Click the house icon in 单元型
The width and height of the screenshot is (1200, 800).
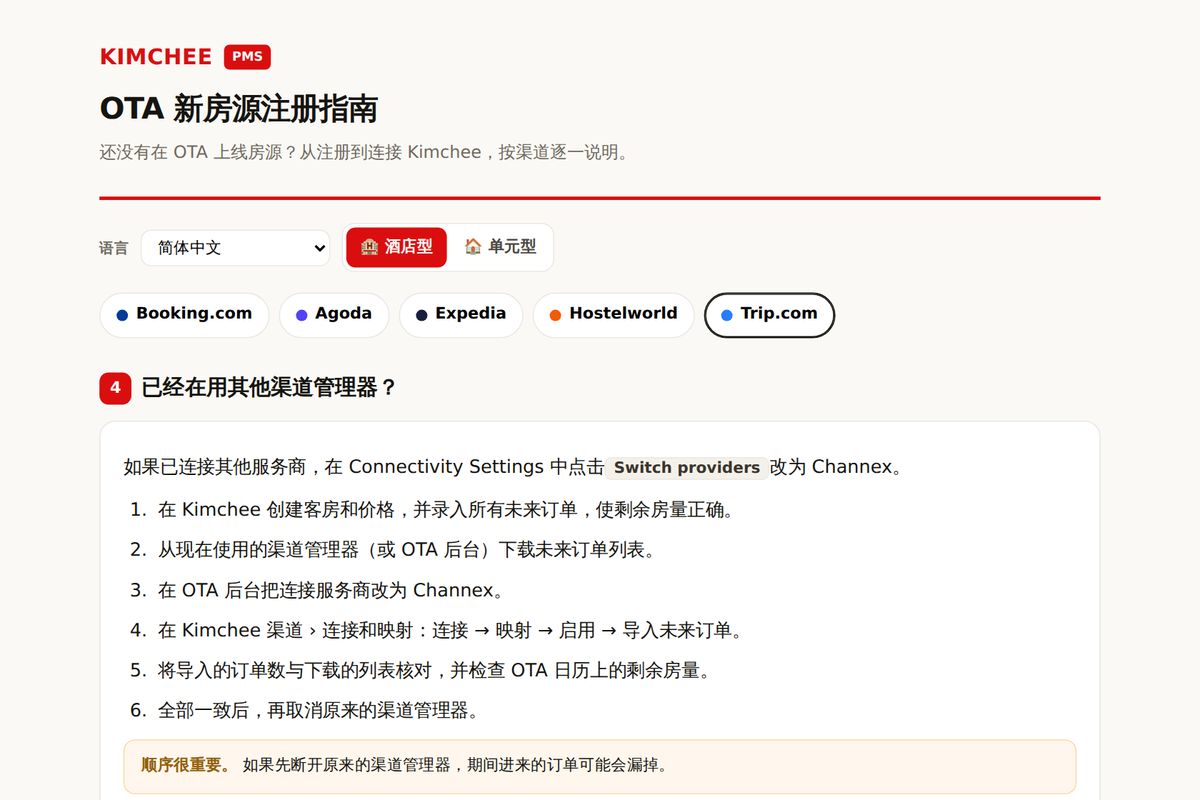[x=473, y=246]
